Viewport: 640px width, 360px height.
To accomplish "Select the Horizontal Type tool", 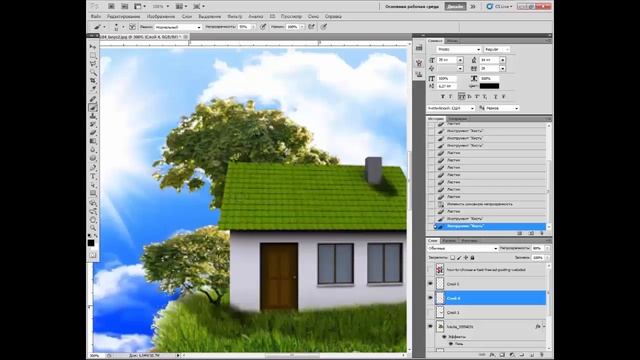I will click(x=93, y=177).
